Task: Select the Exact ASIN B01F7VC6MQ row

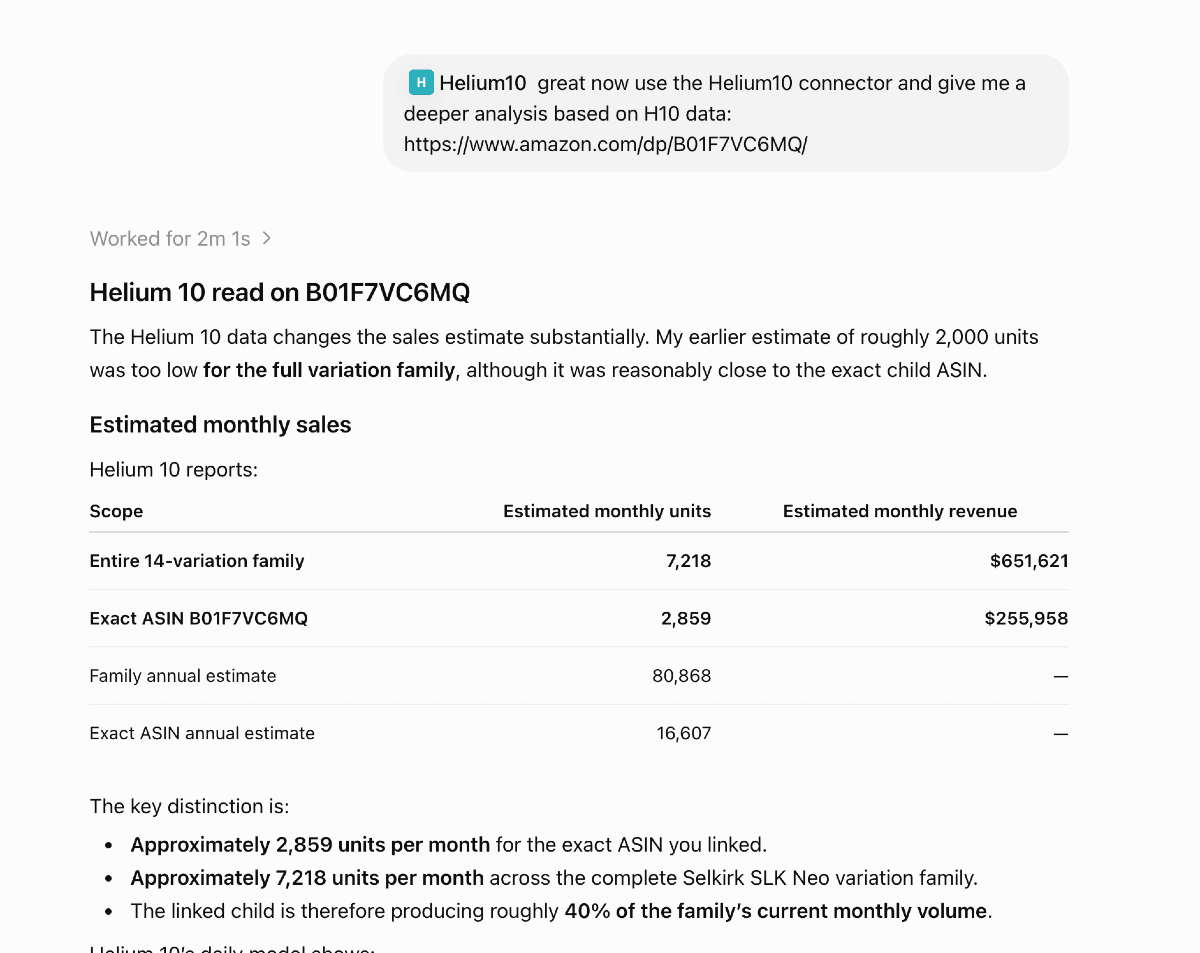Action: point(579,618)
